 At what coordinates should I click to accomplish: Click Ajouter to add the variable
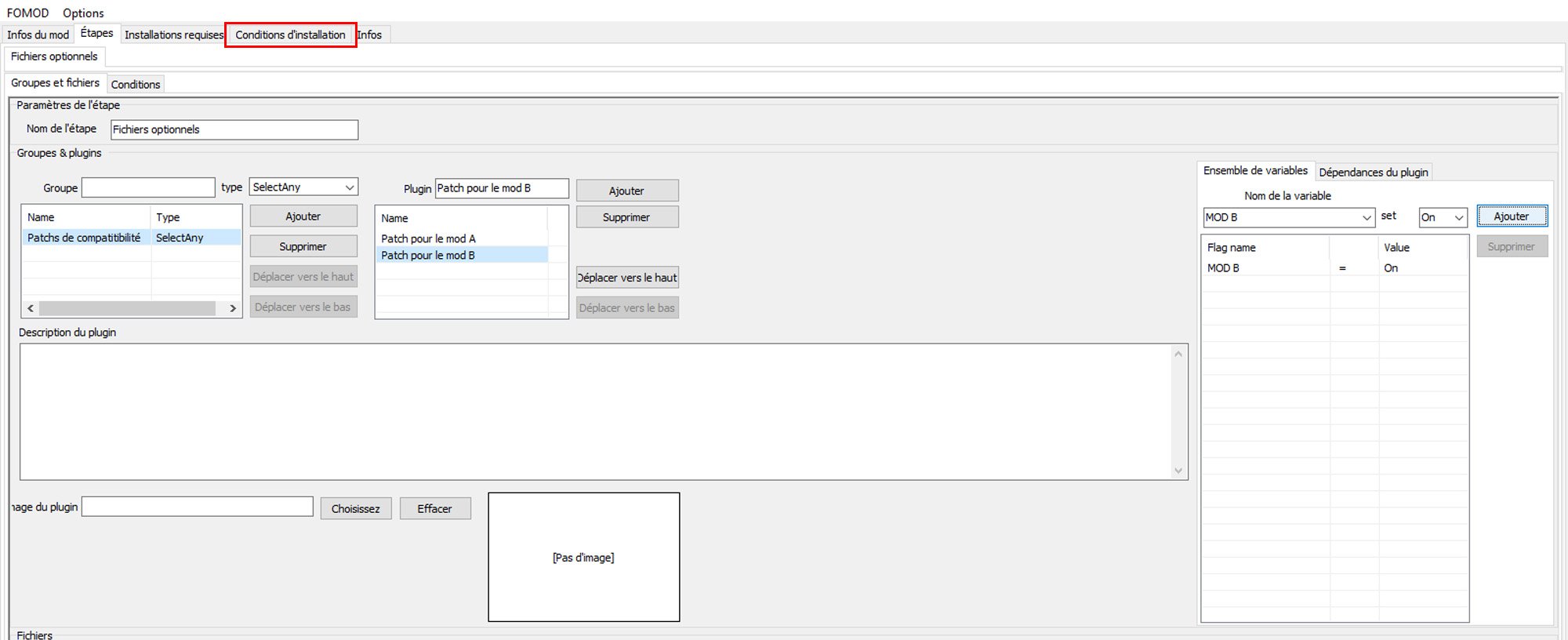[x=1511, y=216]
